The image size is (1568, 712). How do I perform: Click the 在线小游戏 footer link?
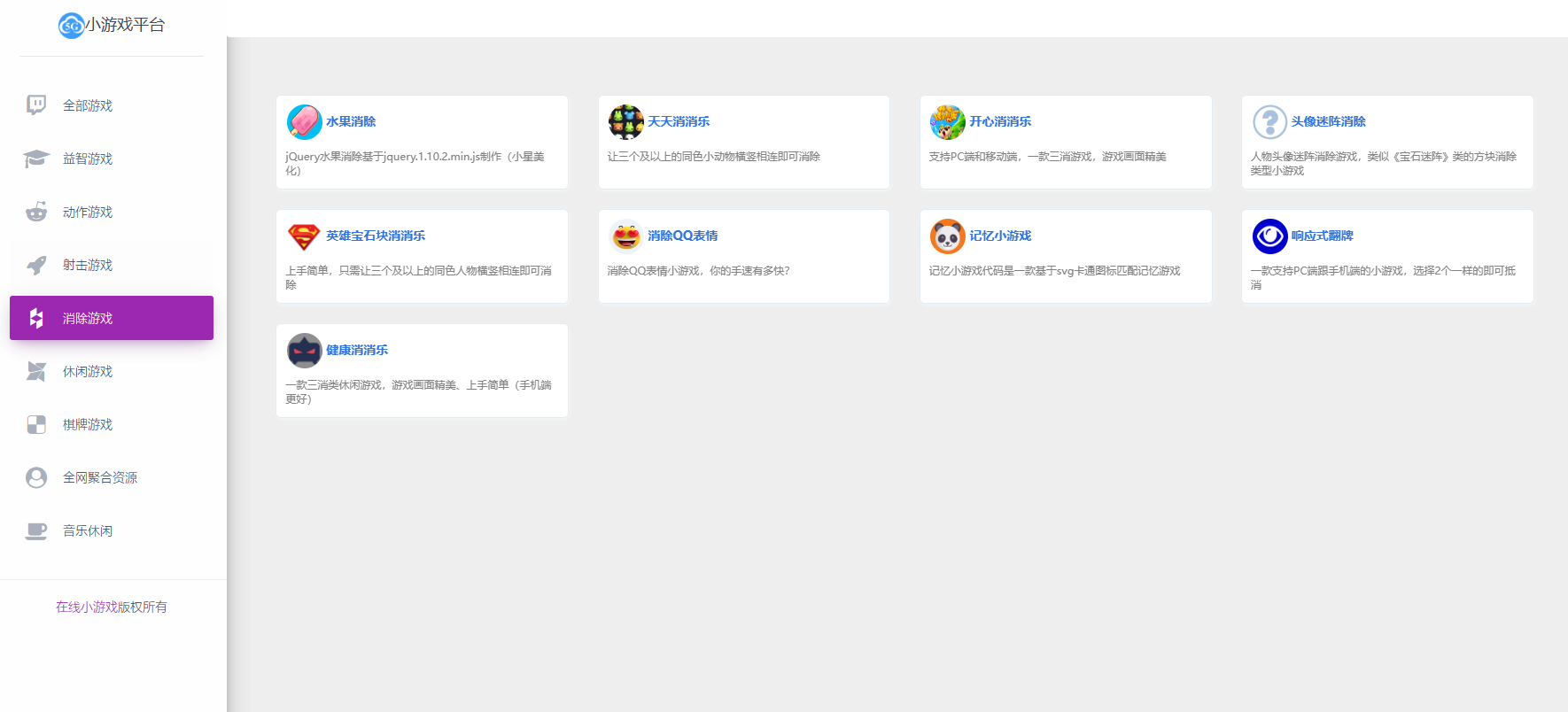(x=87, y=607)
